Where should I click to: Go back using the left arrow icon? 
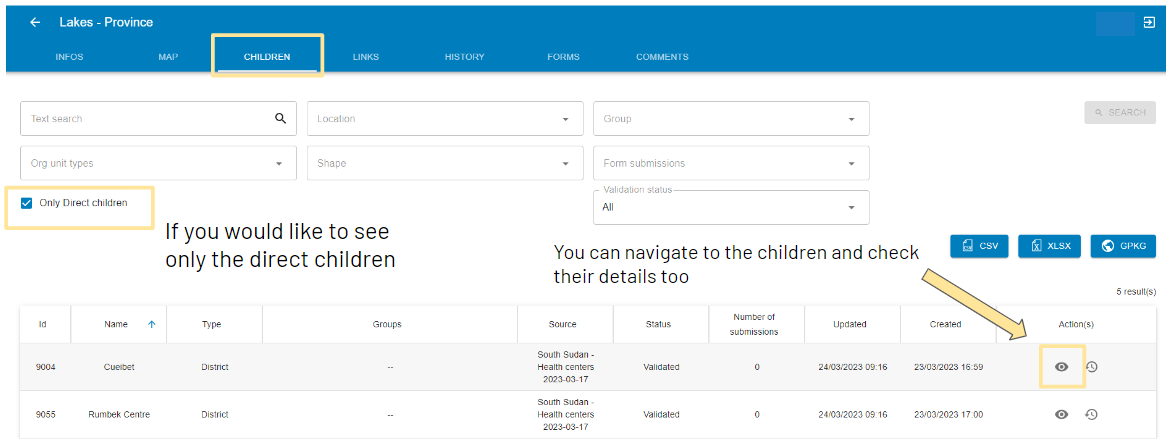pos(35,22)
